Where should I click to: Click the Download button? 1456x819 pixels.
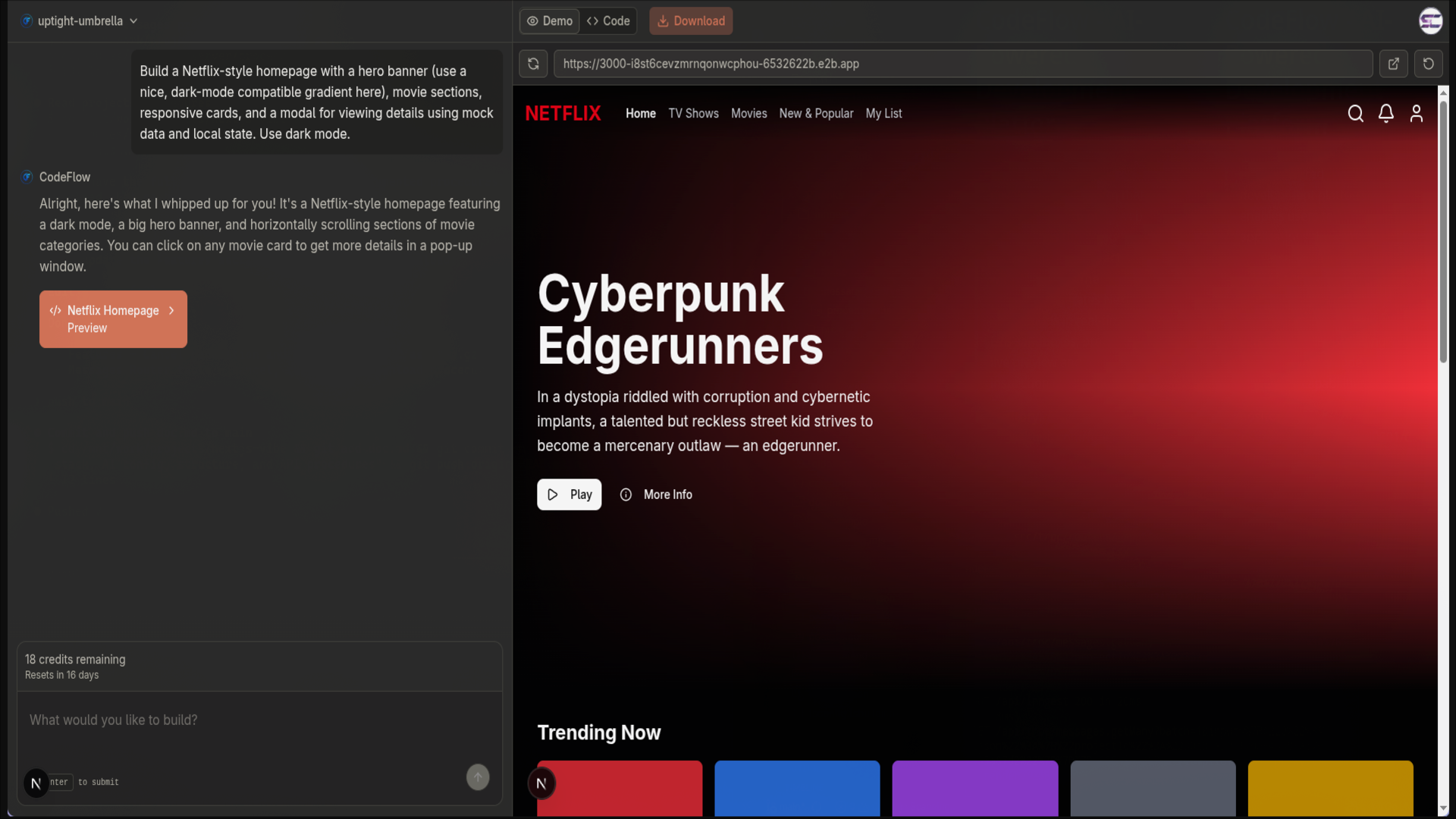click(691, 21)
